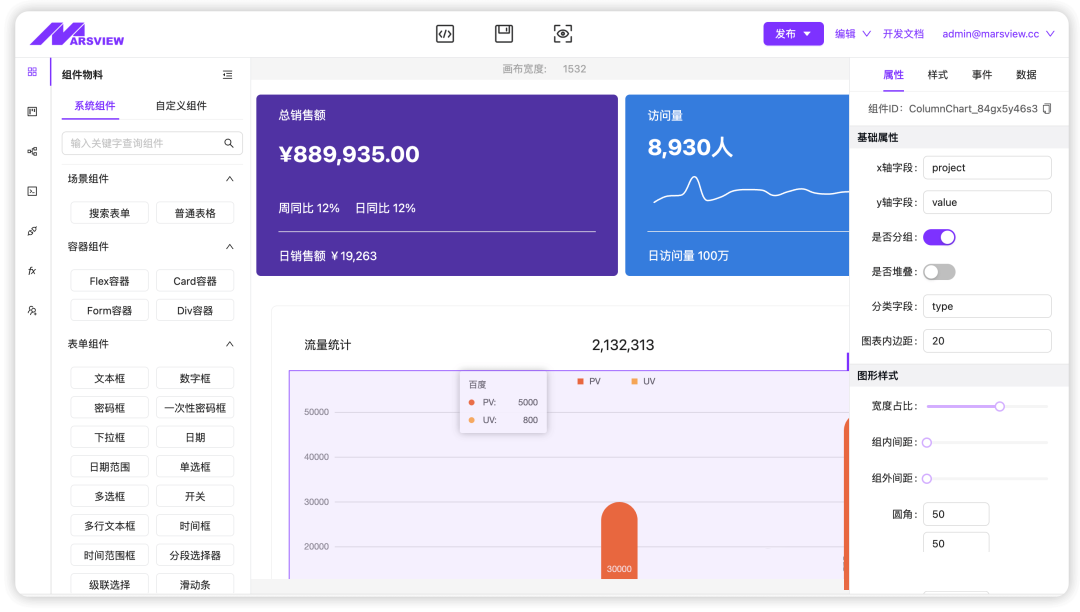The width and height of the screenshot is (1080, 612).
Task: Collapse the 表单组件 section
Action: (x=229, y=344)
